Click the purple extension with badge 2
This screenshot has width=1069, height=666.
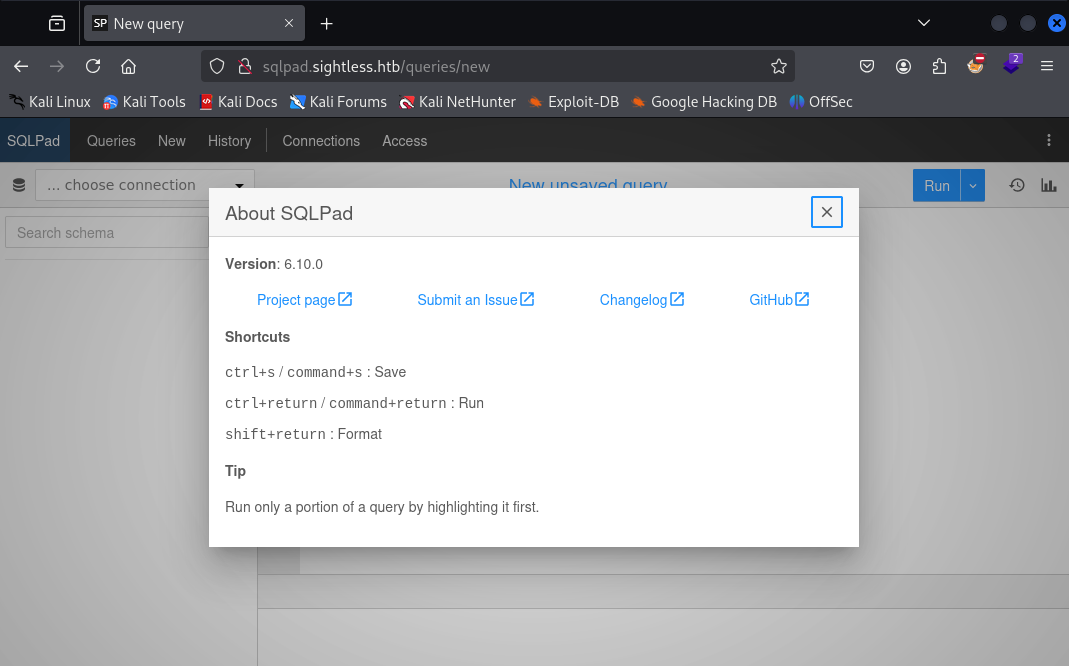click(1012, 65)
